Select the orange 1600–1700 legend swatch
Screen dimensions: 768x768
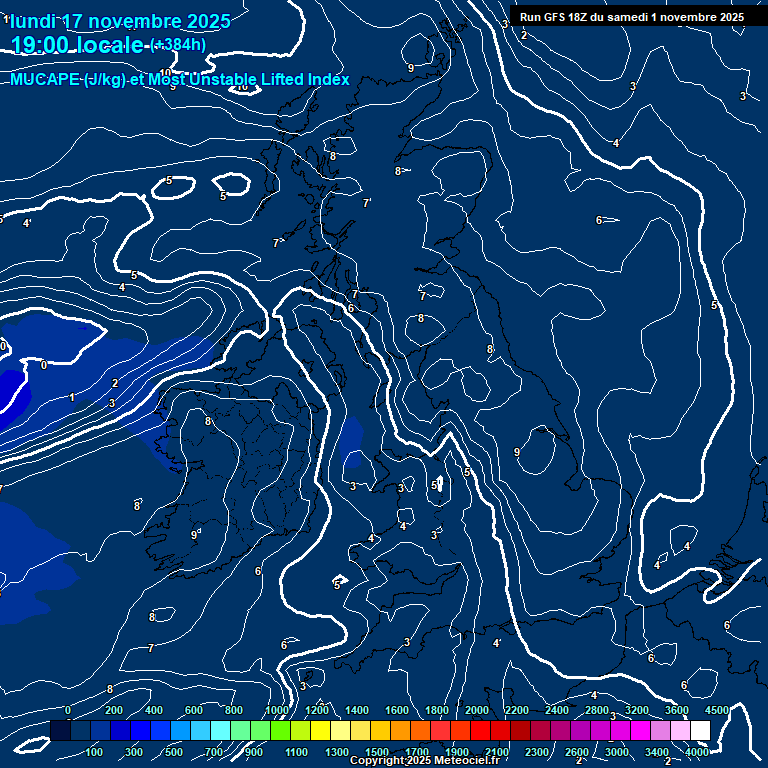click(401, 730)
